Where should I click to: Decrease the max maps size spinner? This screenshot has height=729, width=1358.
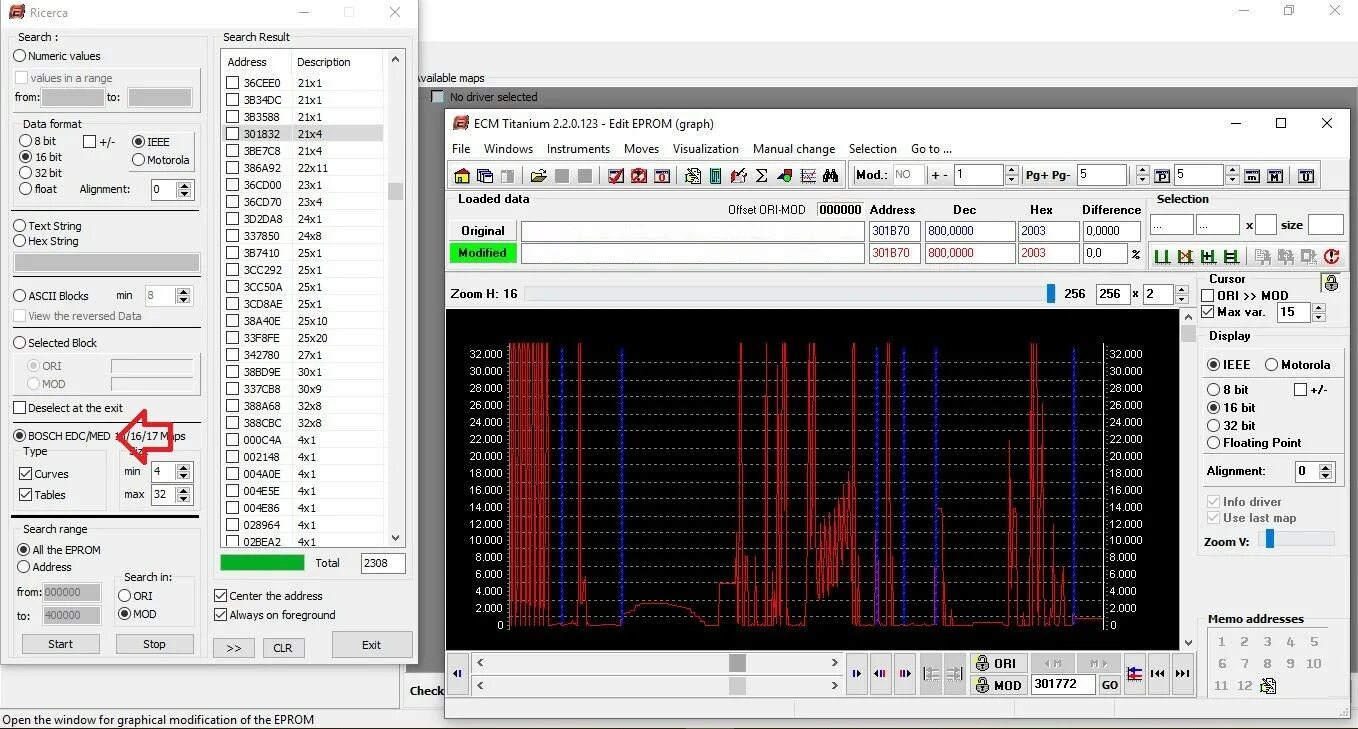pos(183,498)
